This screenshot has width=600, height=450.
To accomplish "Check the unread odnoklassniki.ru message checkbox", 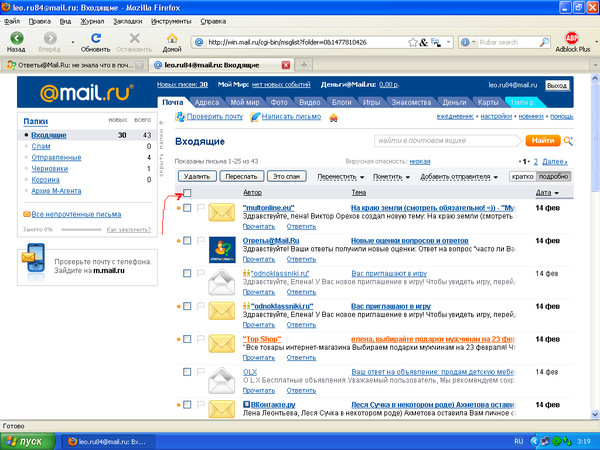I will (x=187, y=306).
